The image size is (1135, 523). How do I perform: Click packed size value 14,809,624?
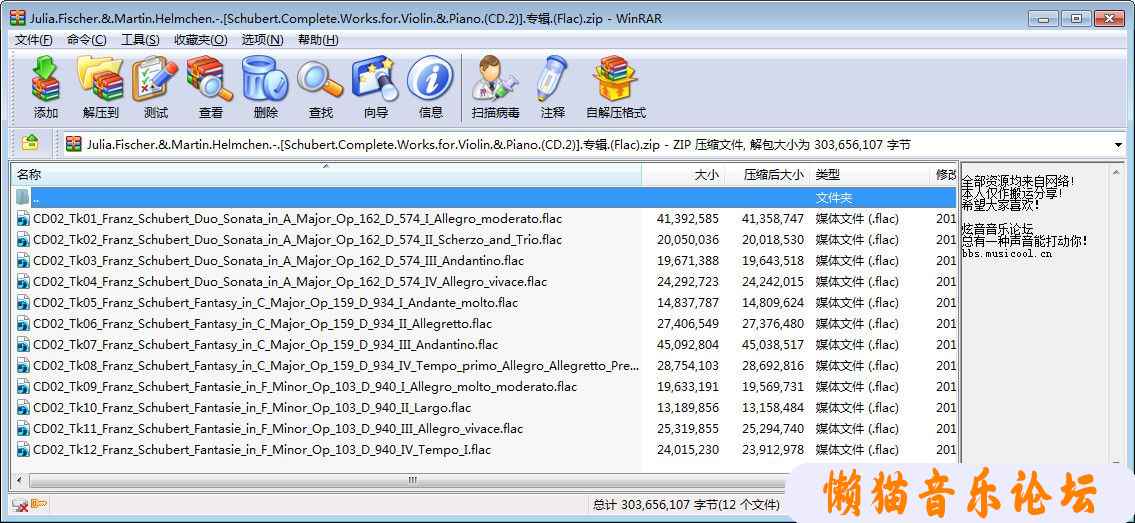click(772, 302)
